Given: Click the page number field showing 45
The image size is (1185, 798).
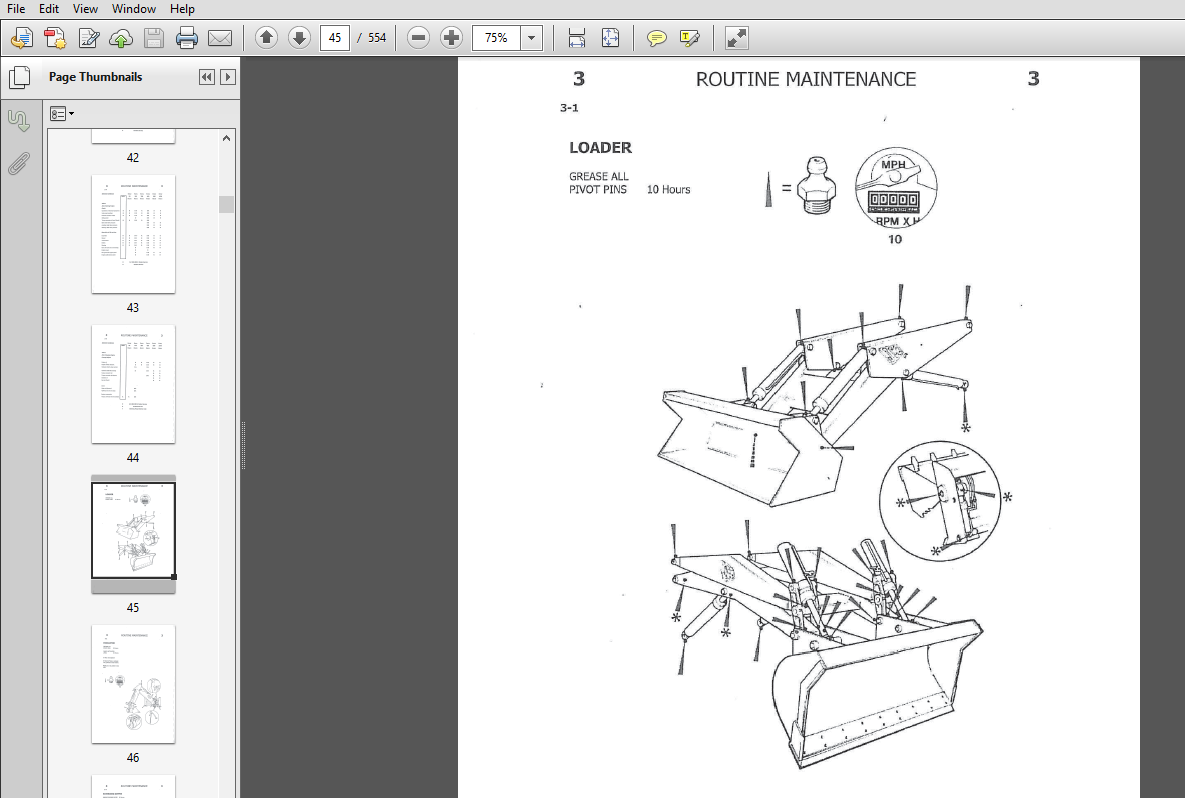Looking at the screenshot, I should pos(335,38).
